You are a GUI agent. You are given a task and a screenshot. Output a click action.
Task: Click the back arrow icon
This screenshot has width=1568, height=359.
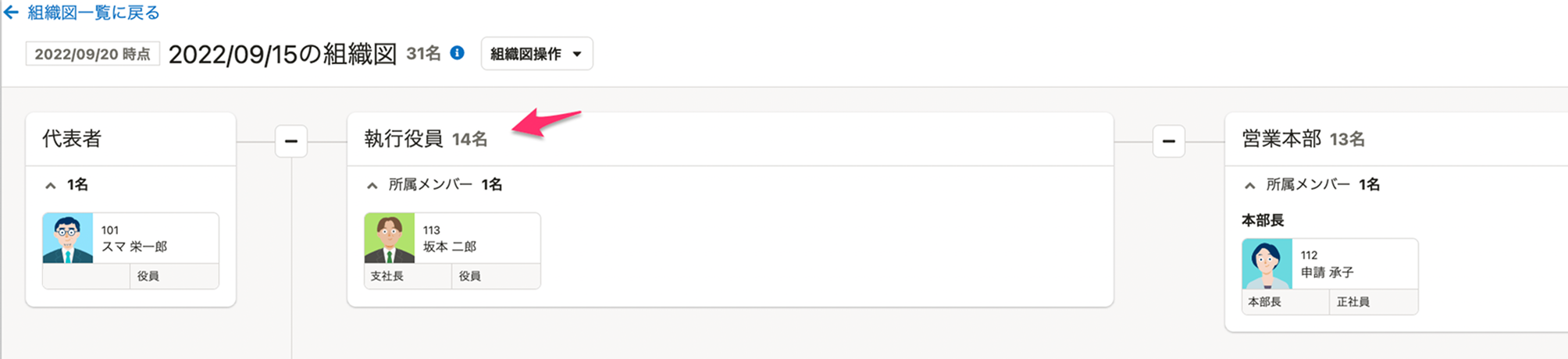11,12
